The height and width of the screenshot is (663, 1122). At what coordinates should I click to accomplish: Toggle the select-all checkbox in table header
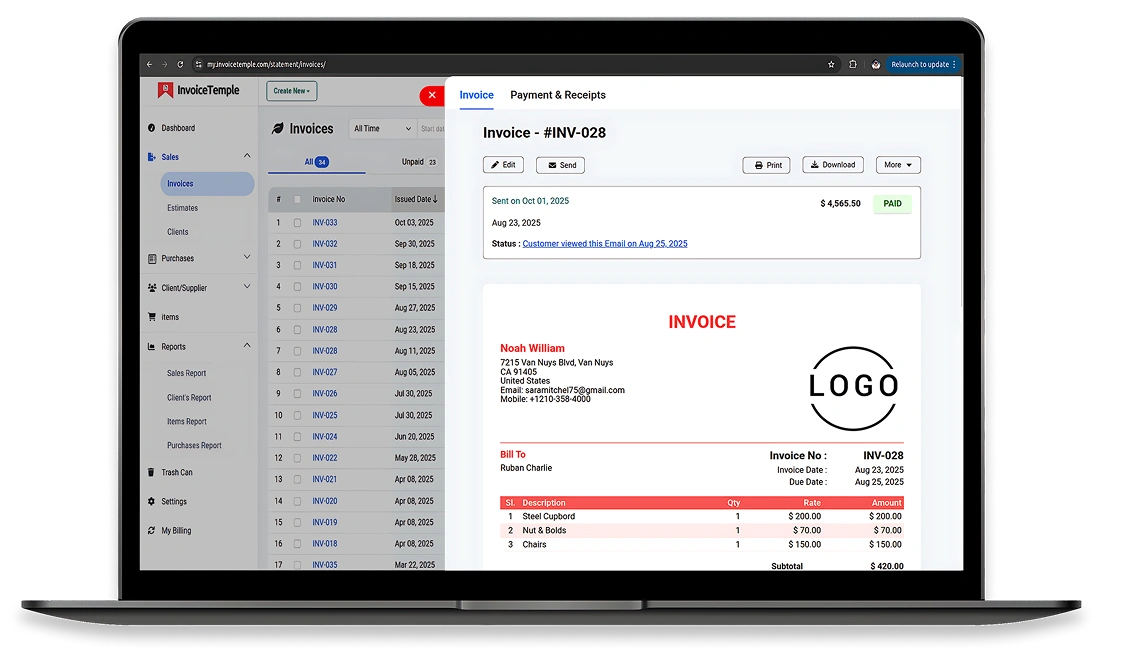(x=297, y=199)
